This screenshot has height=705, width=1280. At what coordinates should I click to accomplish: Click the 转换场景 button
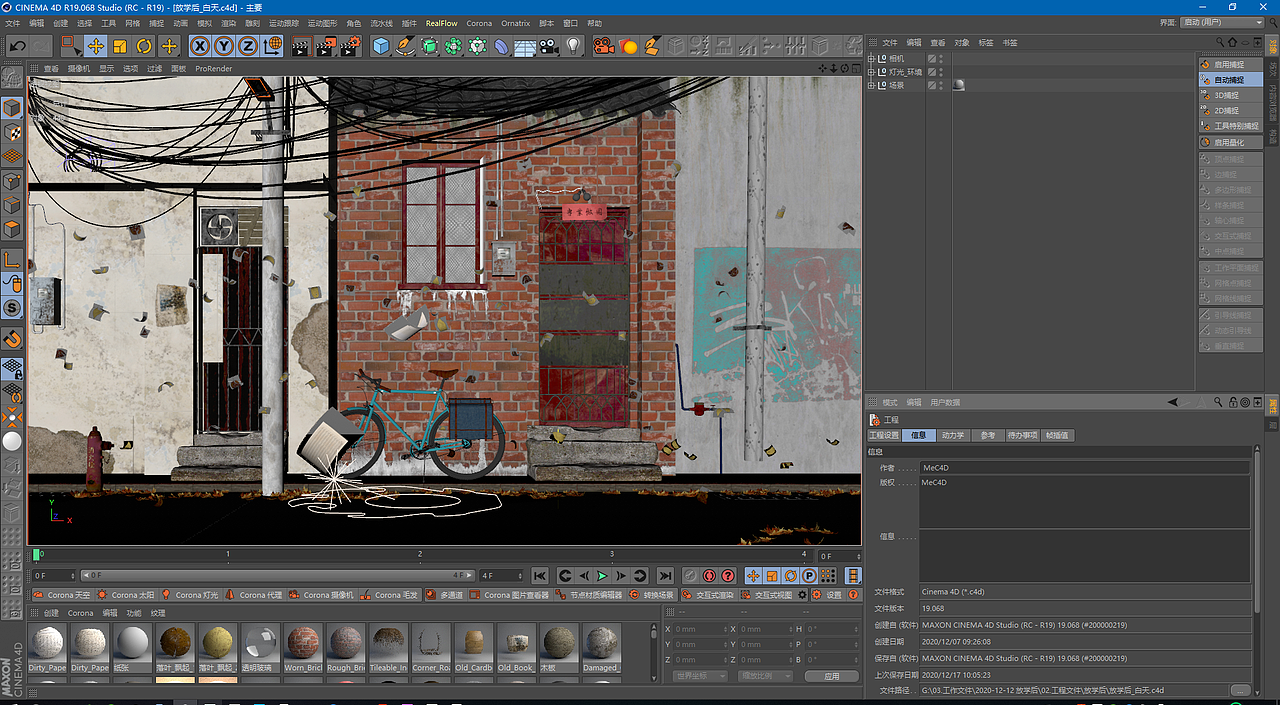(x=651, y=595)
